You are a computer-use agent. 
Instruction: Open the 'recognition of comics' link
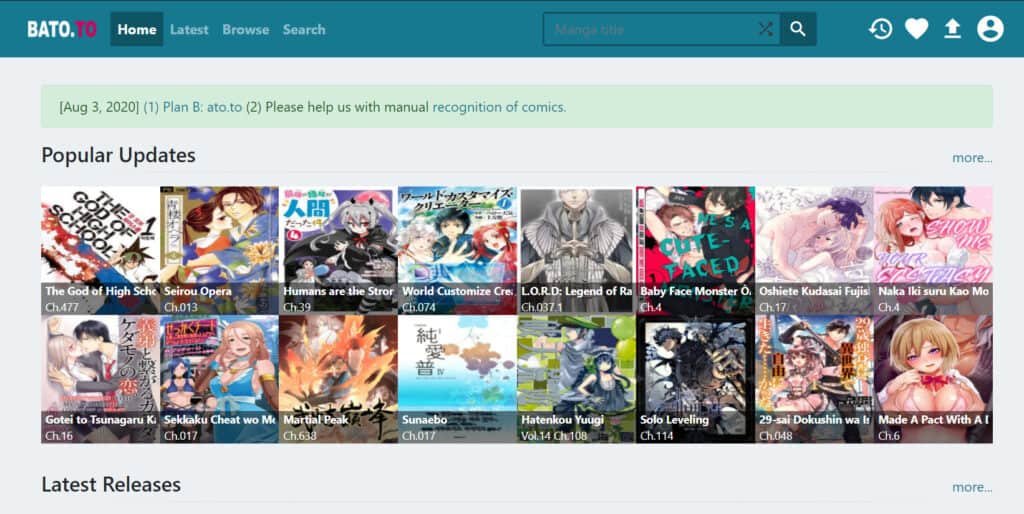coord(499,107)
